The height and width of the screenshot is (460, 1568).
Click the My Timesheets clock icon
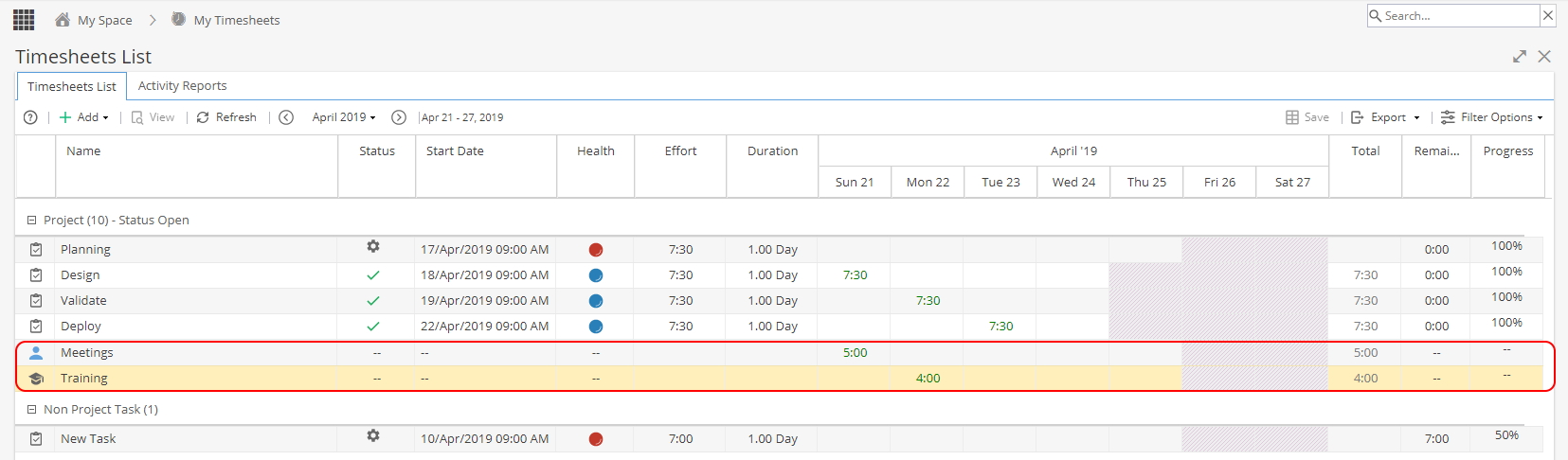click(x=178, y=19)
